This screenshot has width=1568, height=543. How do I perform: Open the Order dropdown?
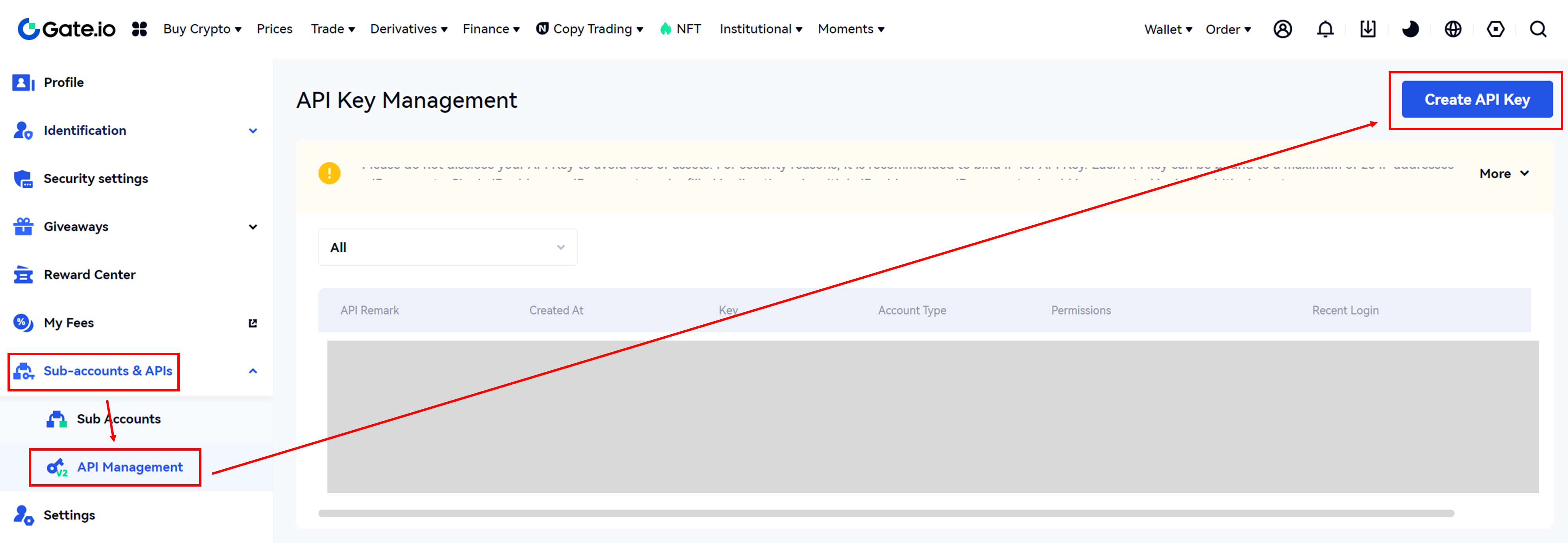1228,29
